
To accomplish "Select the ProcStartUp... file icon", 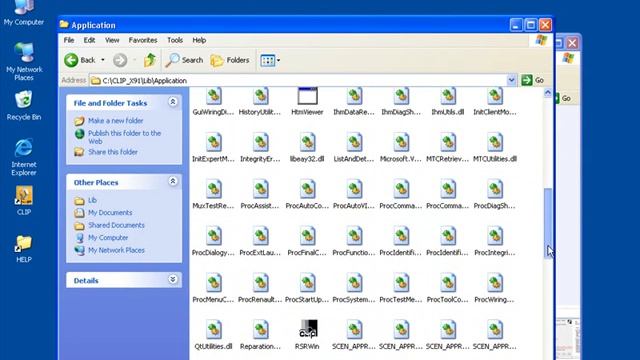I will 307,283.
